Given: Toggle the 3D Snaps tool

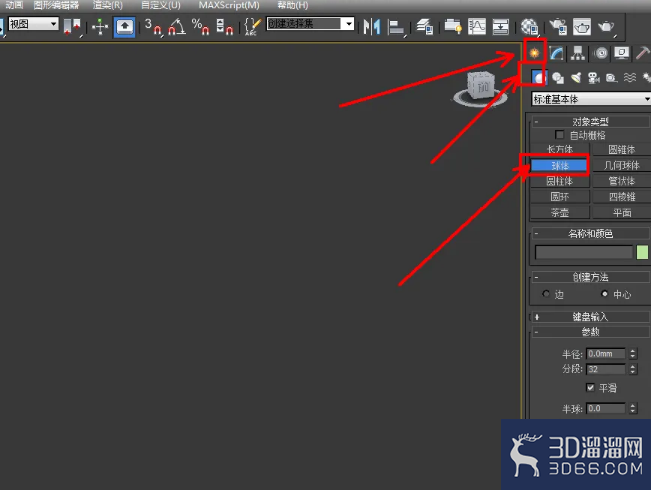Looking at the screenshot, I should [153, 27].
